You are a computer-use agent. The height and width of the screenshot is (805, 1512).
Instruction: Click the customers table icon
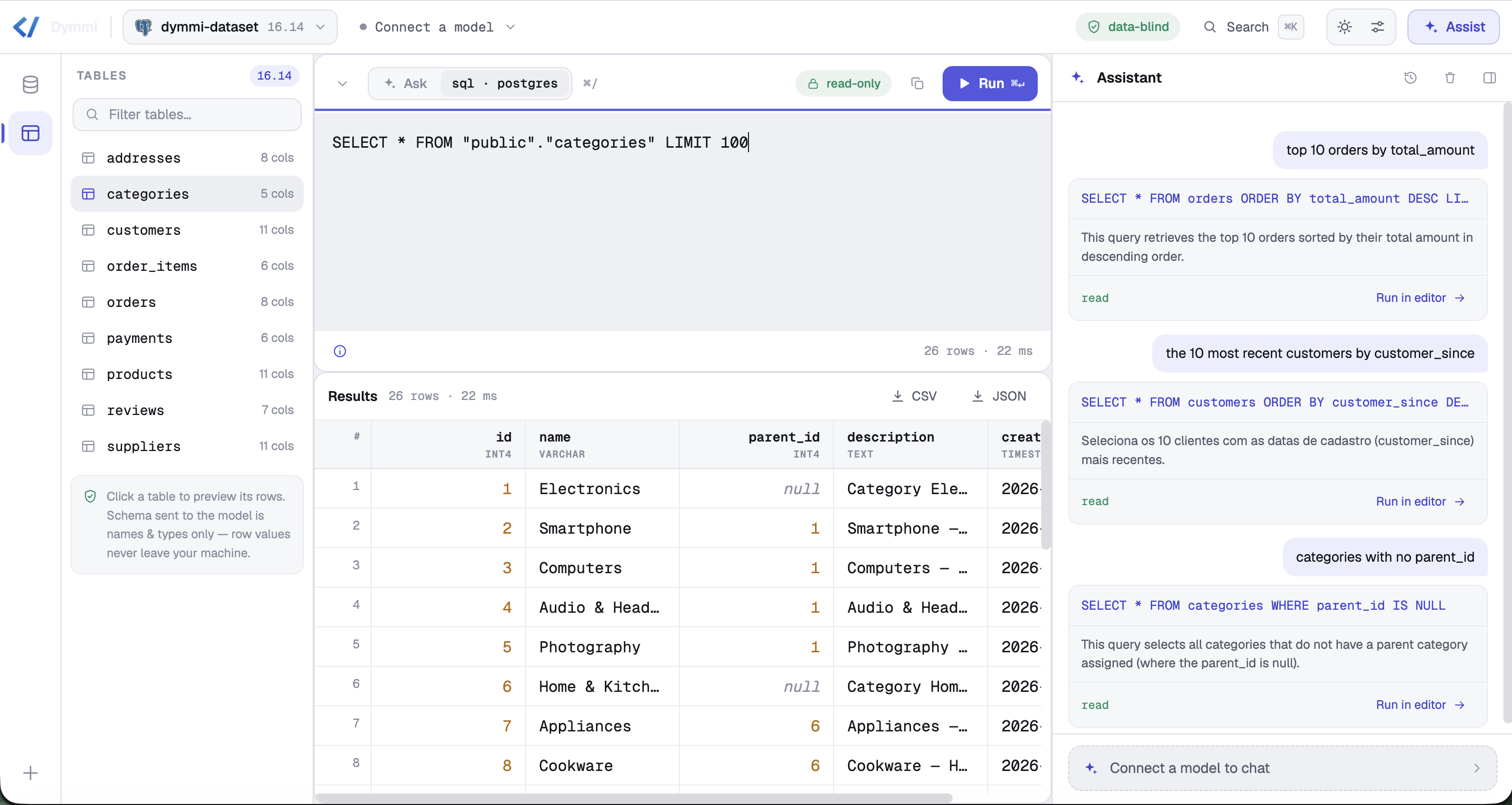[88, 230]
